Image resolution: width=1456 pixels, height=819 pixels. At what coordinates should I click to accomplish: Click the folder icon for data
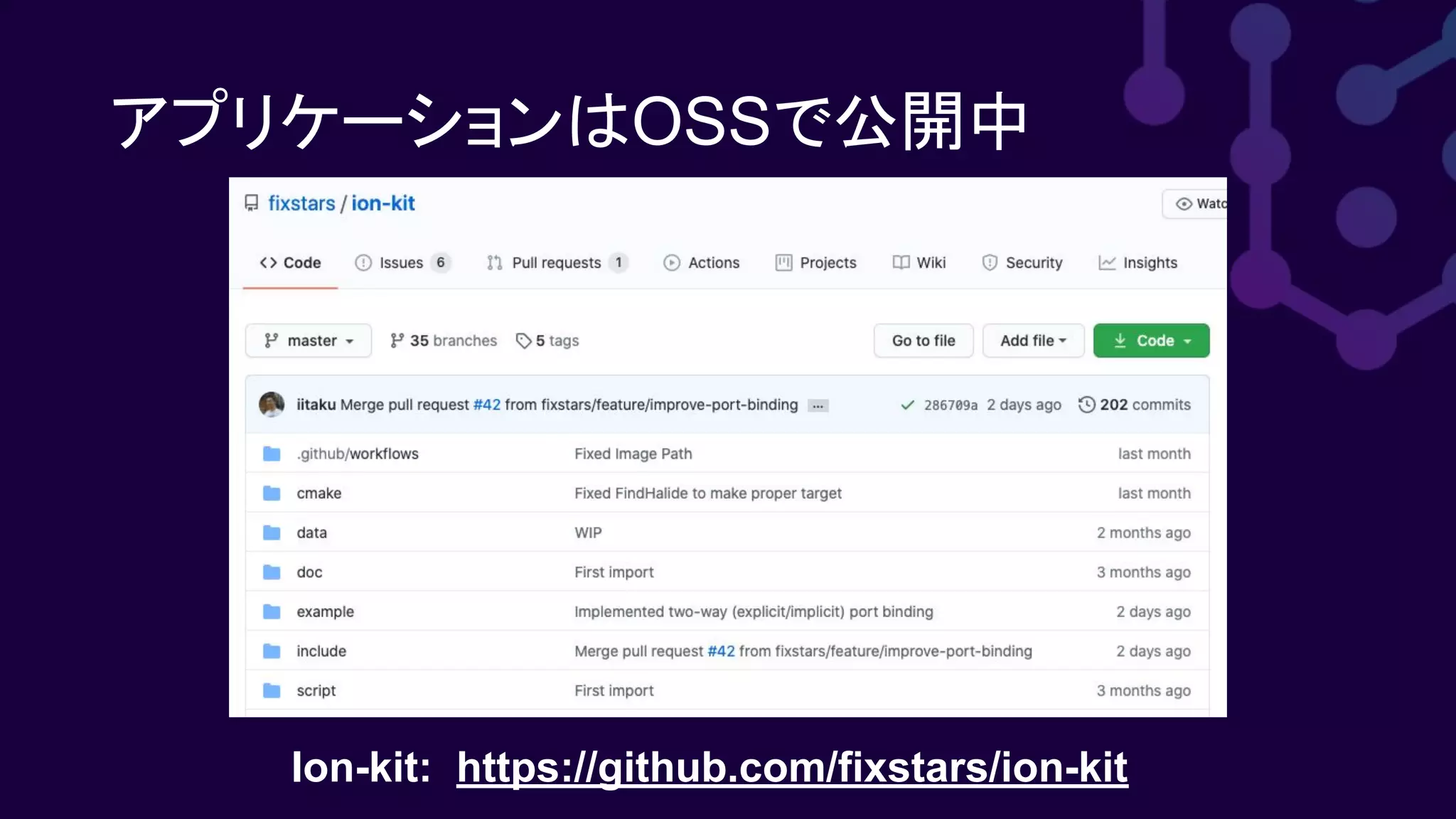tap(272, 532)
